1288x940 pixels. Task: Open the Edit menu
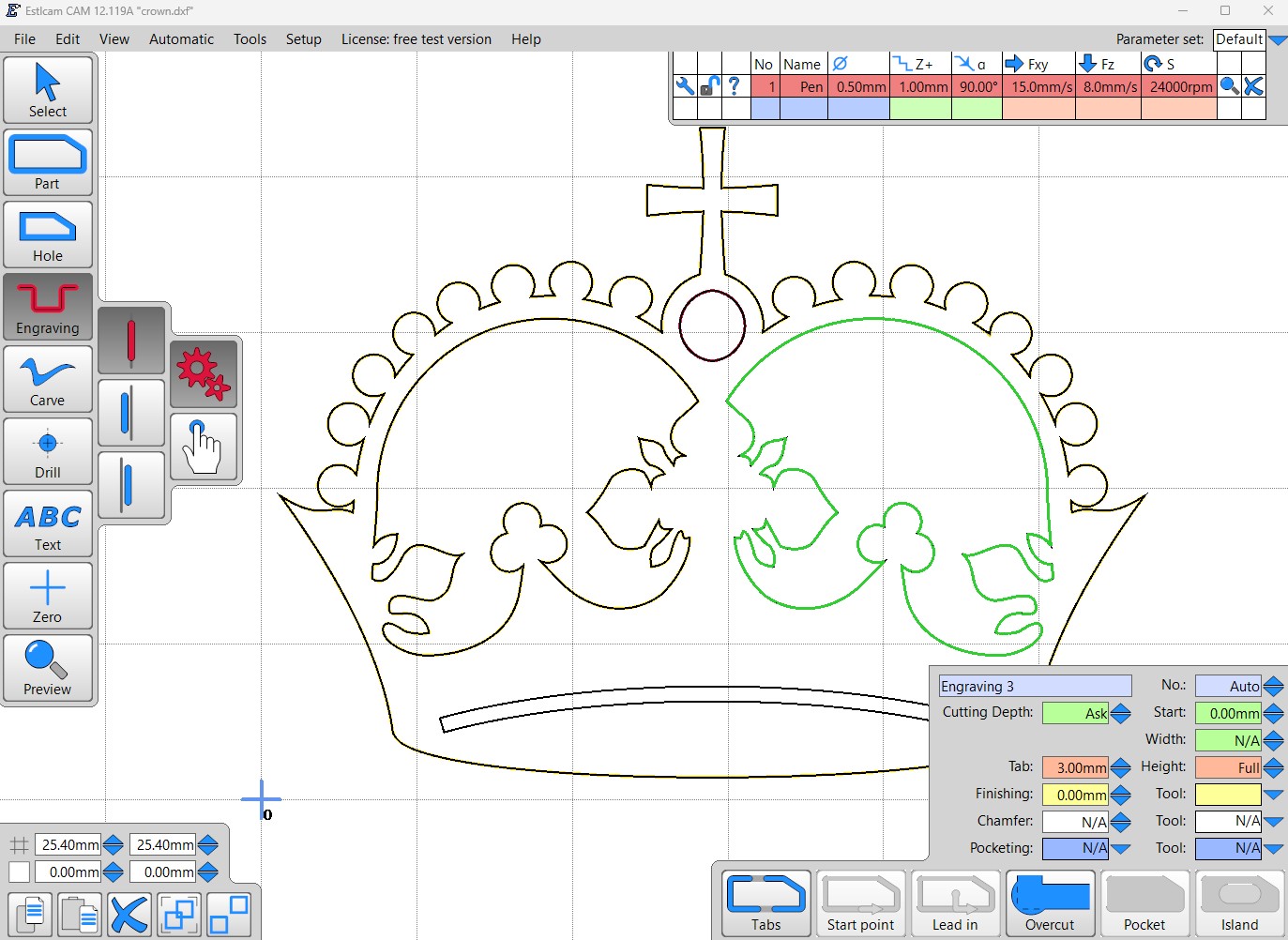coord(68,39)
